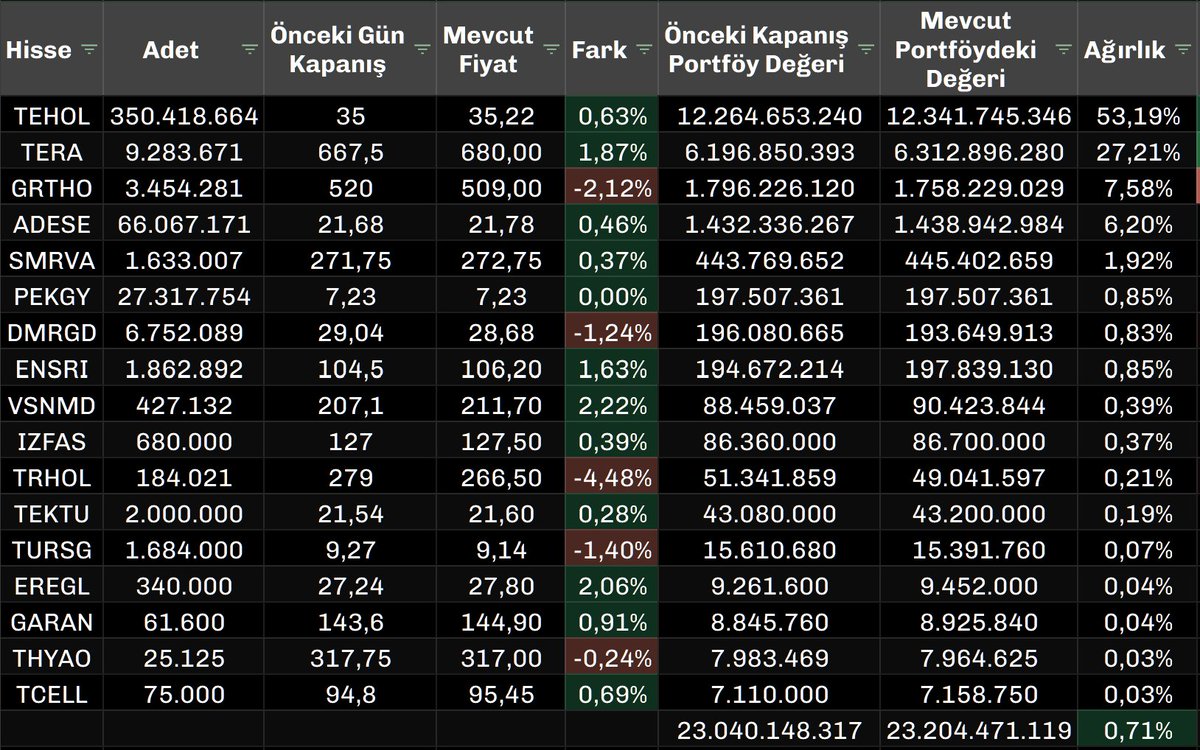The image size is (1200, 750).
Task: Select the green 2,06% cell for EREGL
Action: click(610, 585)
